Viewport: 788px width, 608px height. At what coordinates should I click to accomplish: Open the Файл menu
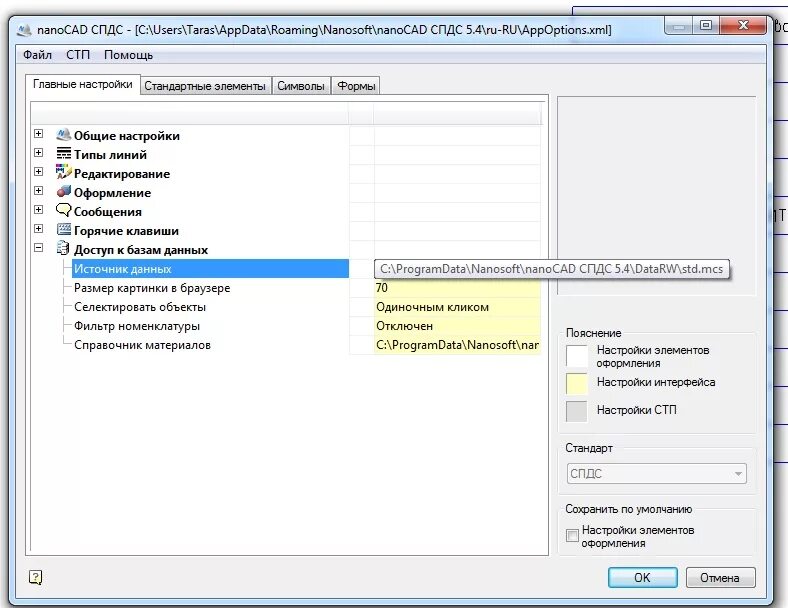pos(37,55)
